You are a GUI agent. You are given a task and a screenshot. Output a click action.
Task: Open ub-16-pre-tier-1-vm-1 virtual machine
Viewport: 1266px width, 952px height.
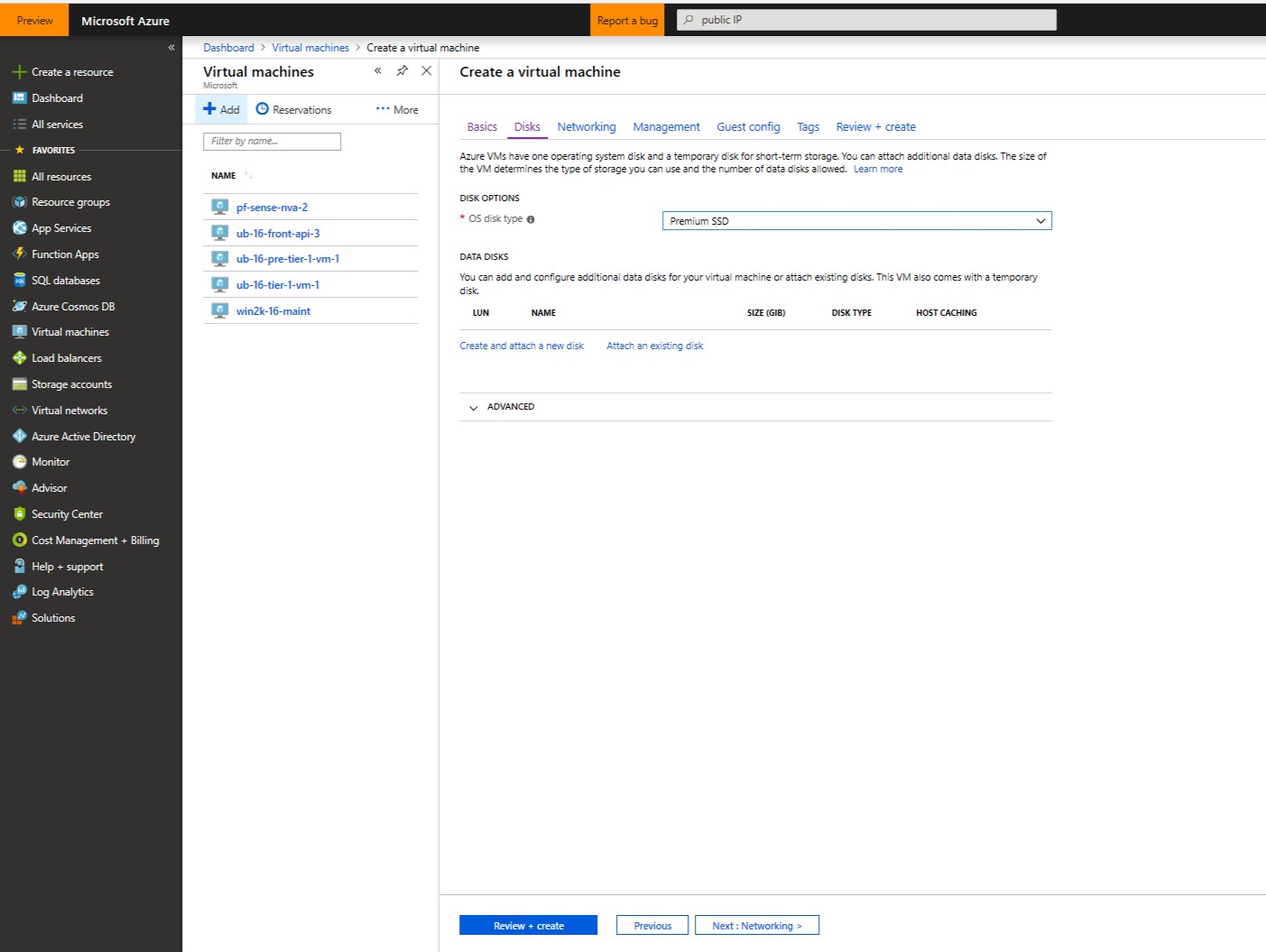[288, 259]
